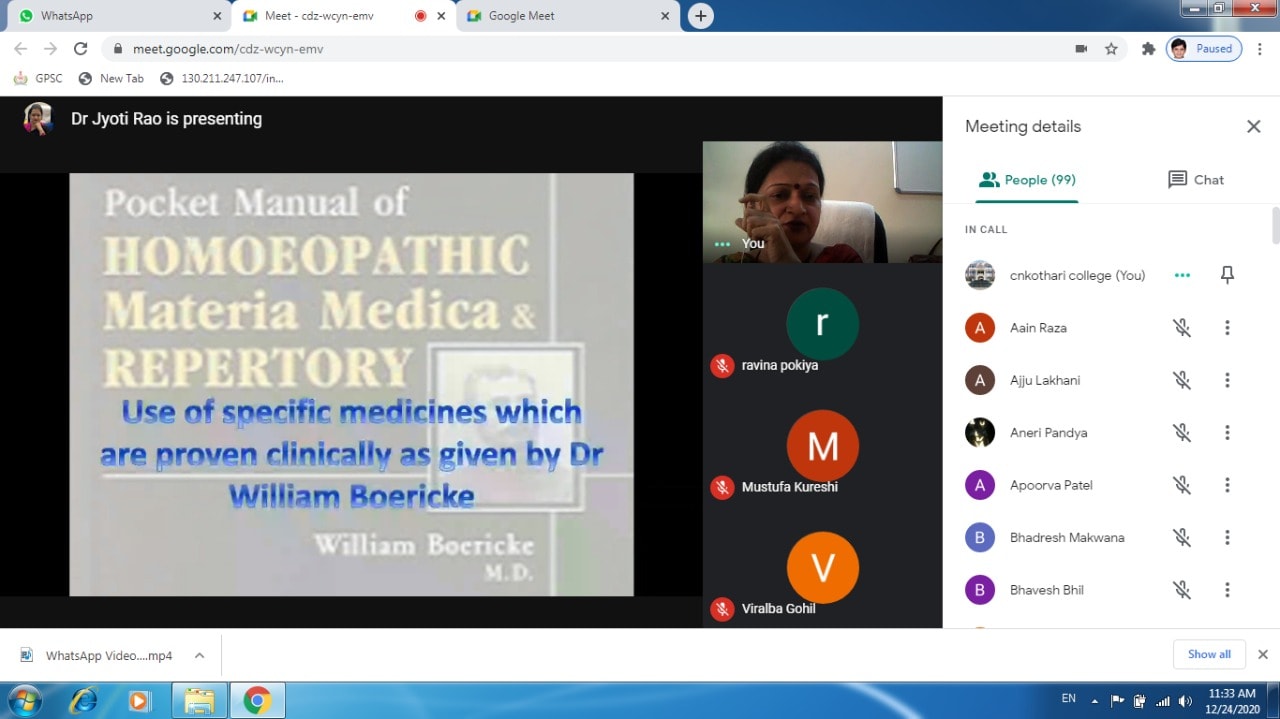Image resolution: width=1280 pixels, height=719 pixels.
Task: Click Dr Jyoti Rao presenter avatar
Action: [x=38, y=118]
